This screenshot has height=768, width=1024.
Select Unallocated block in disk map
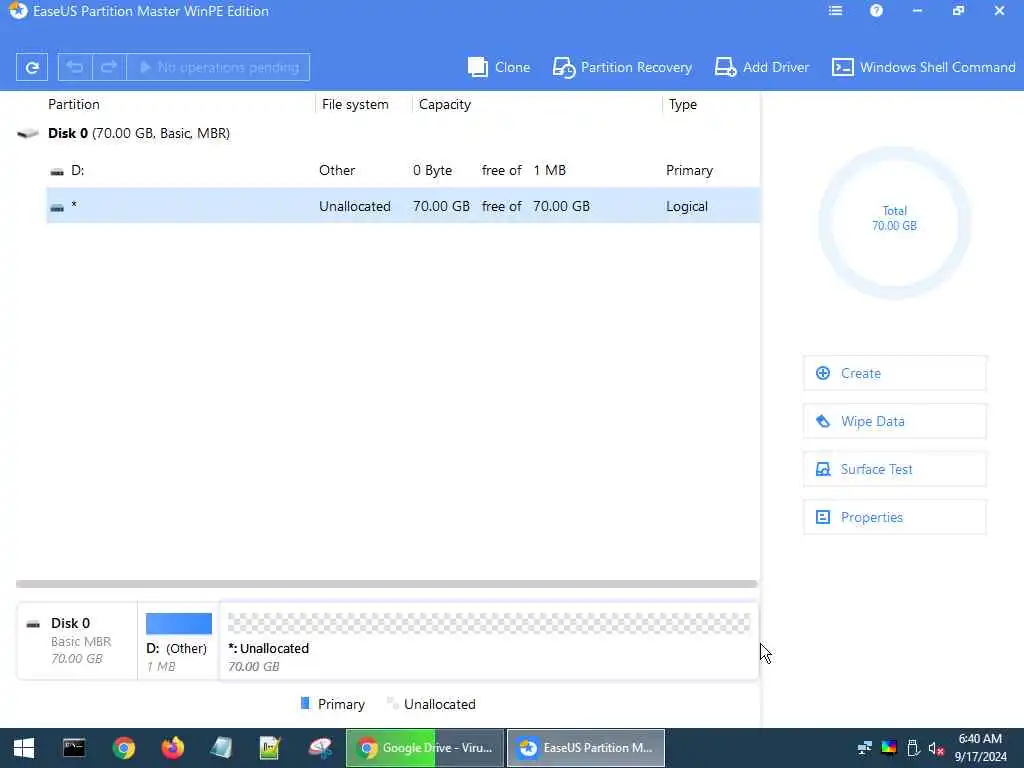click(x=488, y=641)
